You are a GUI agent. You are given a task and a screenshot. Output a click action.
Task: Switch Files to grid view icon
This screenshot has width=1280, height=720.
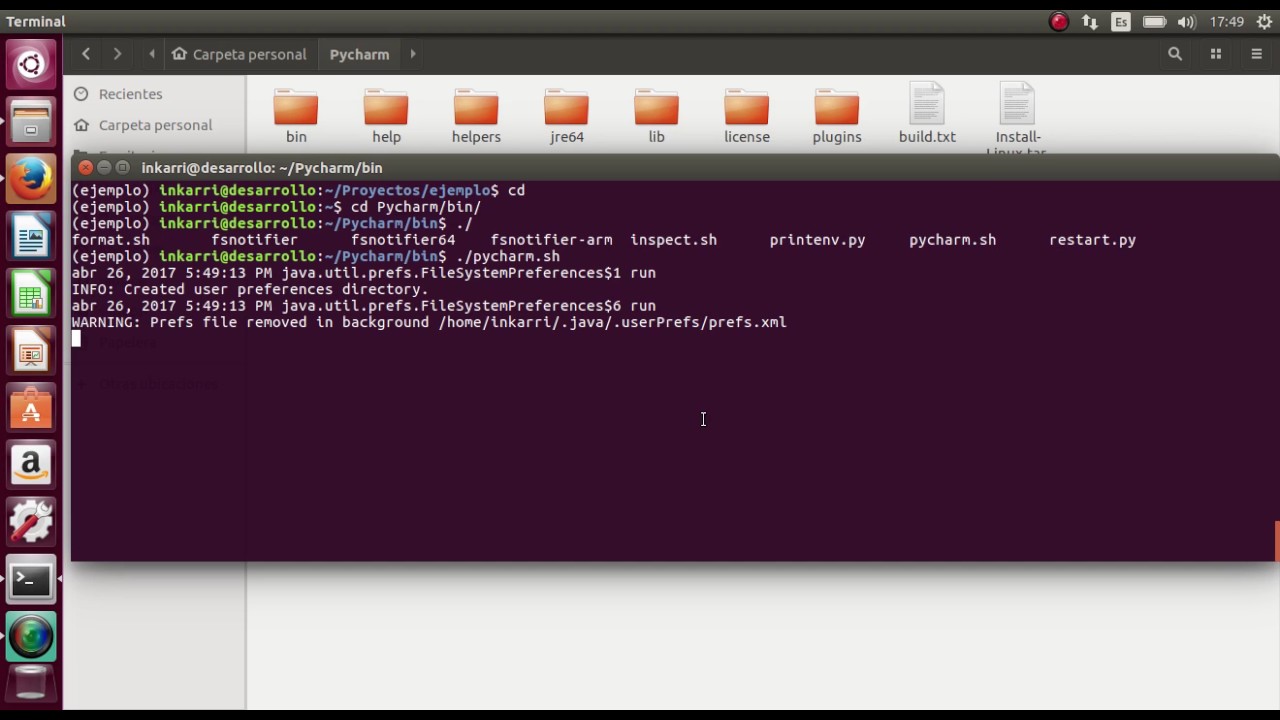tap(1216, 54)
